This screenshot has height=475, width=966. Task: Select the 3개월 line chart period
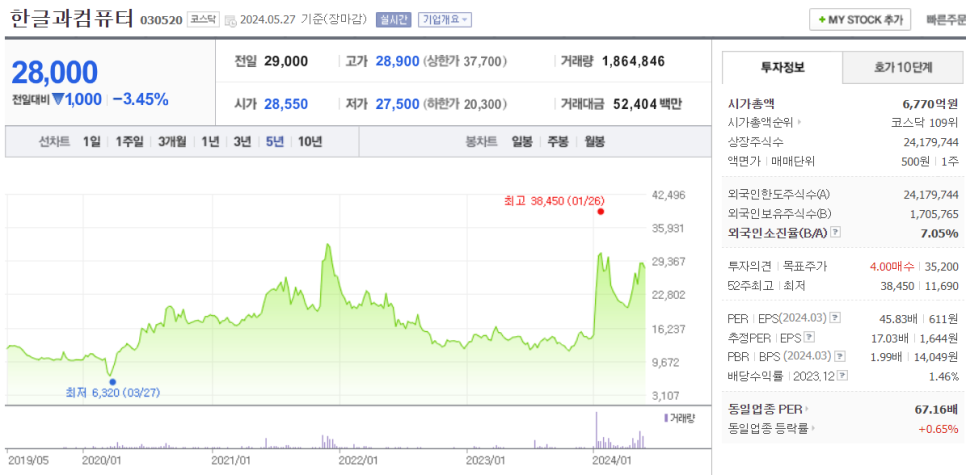(172, 142)
